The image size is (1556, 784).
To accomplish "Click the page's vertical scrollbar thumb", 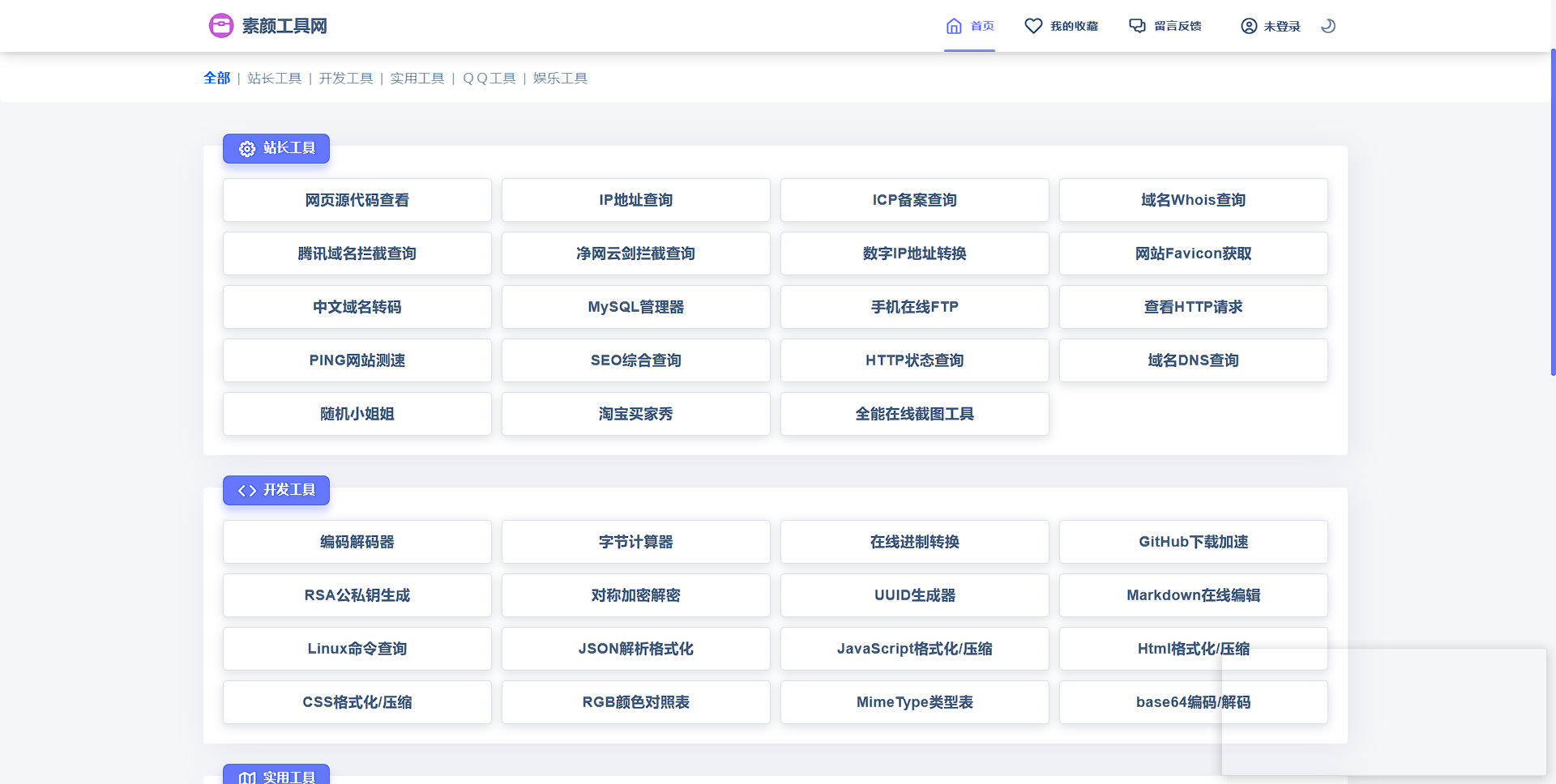I will [x=1553, y=212].
